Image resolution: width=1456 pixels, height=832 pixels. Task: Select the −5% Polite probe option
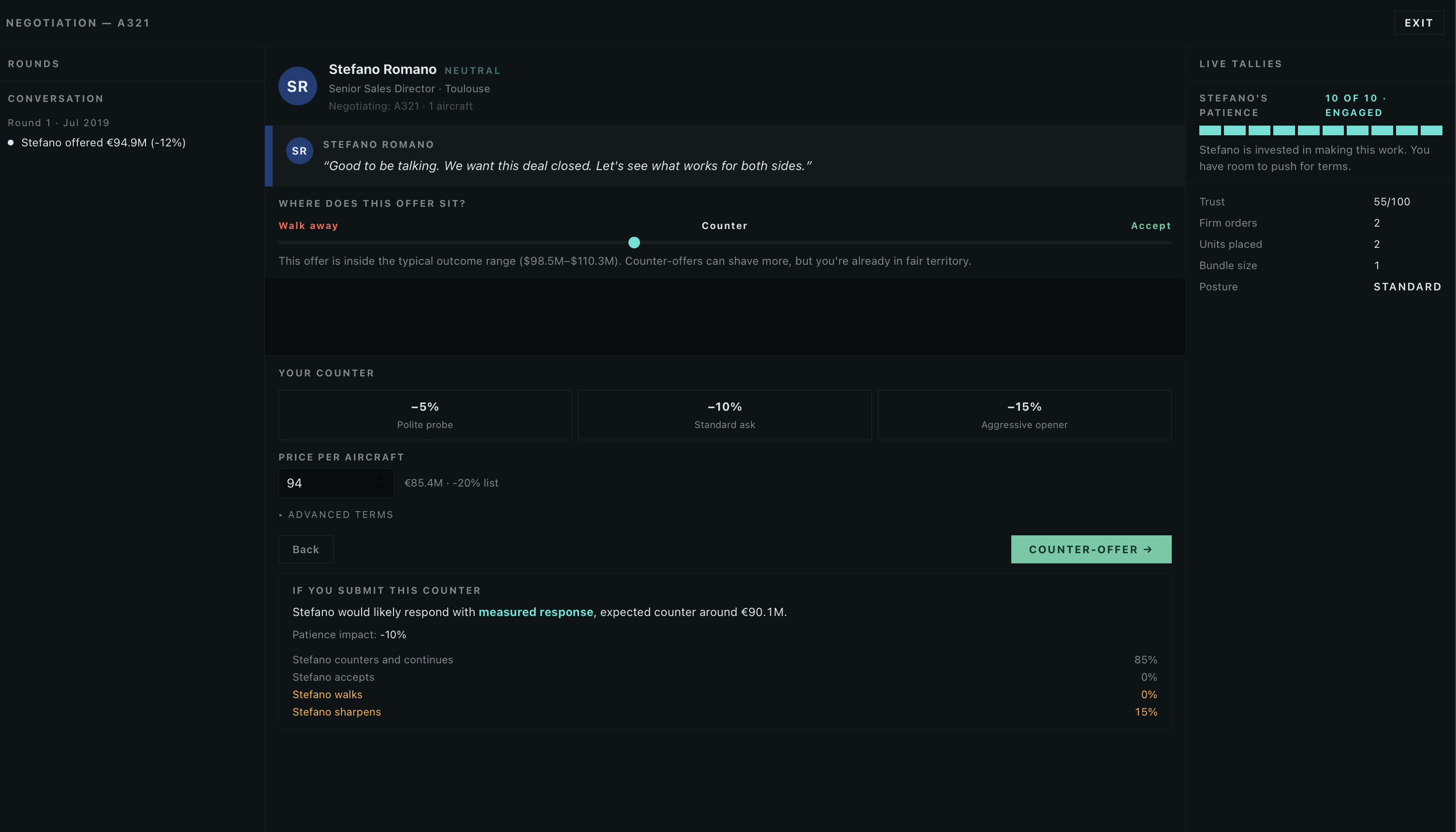pos(425,415)
